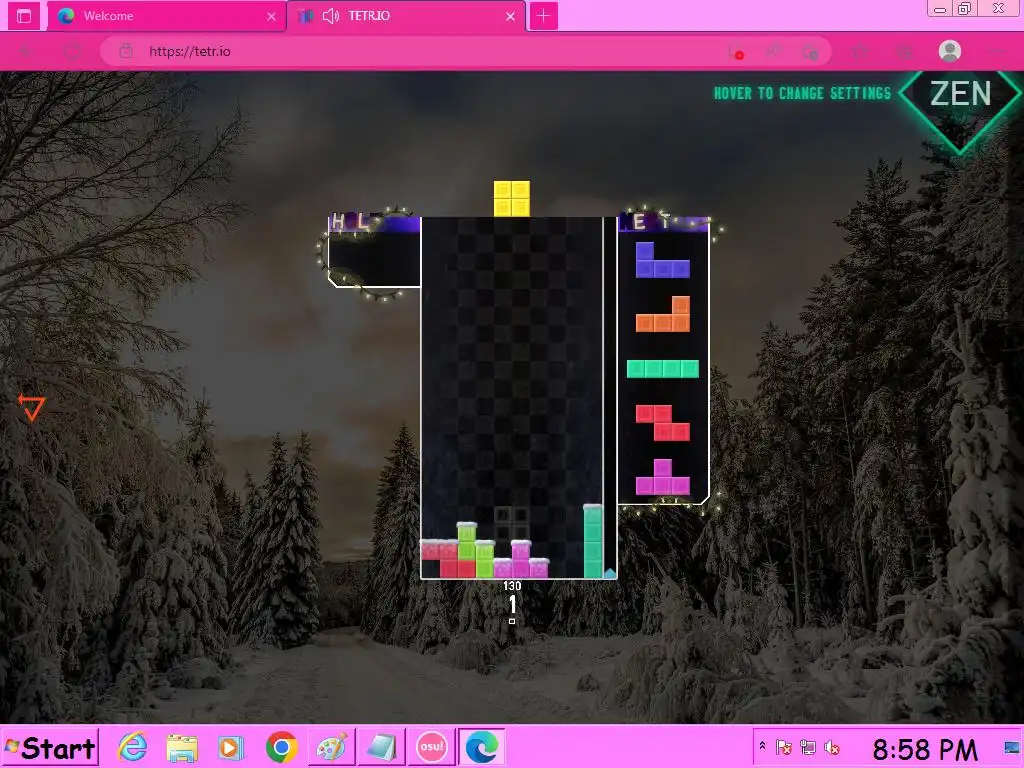Open the tab actions menu icon
This screenshot has height=768, width=1024.
24,16
